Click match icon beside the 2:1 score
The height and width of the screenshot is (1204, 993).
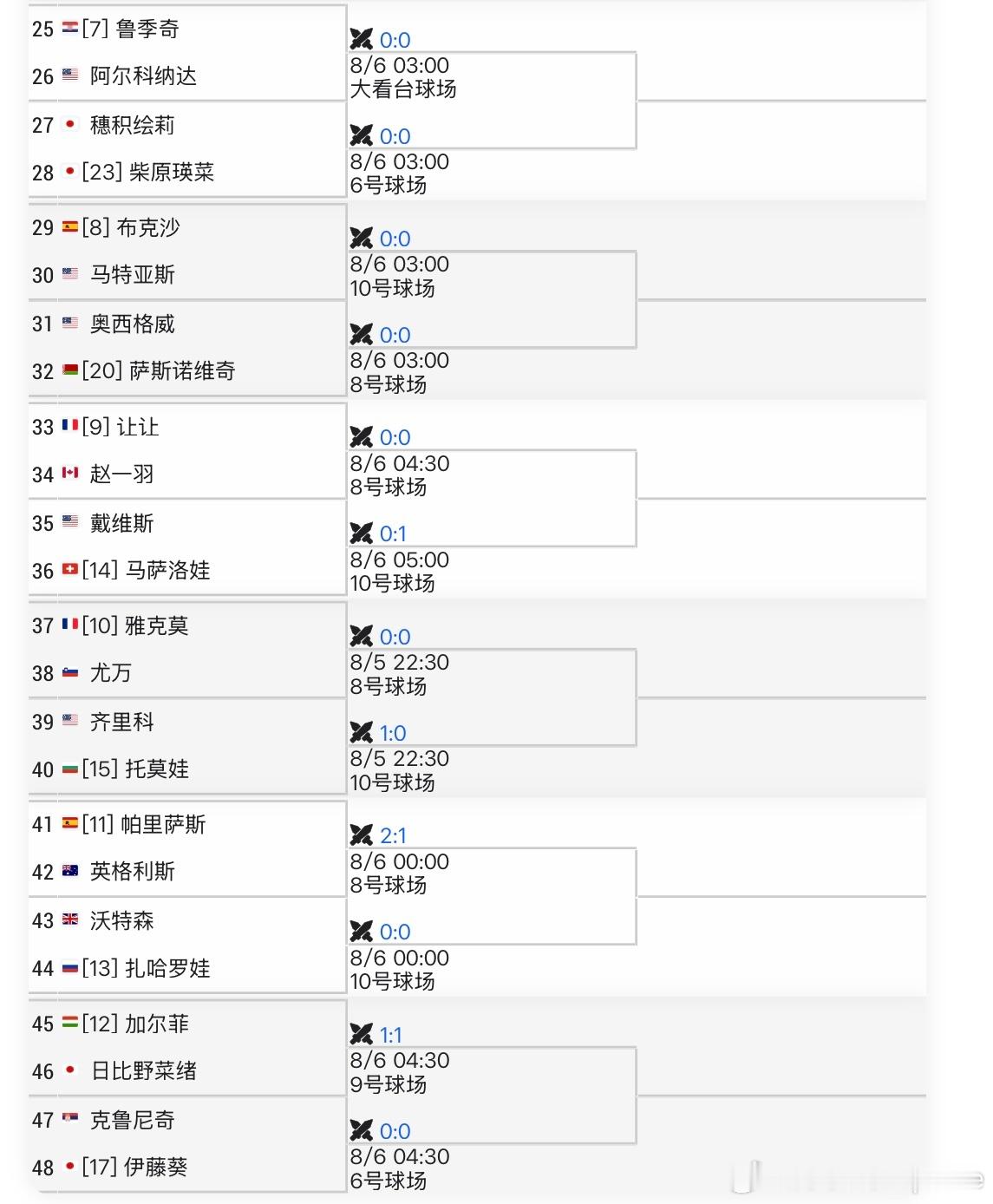pyautogui.click(x=362, y=834)
